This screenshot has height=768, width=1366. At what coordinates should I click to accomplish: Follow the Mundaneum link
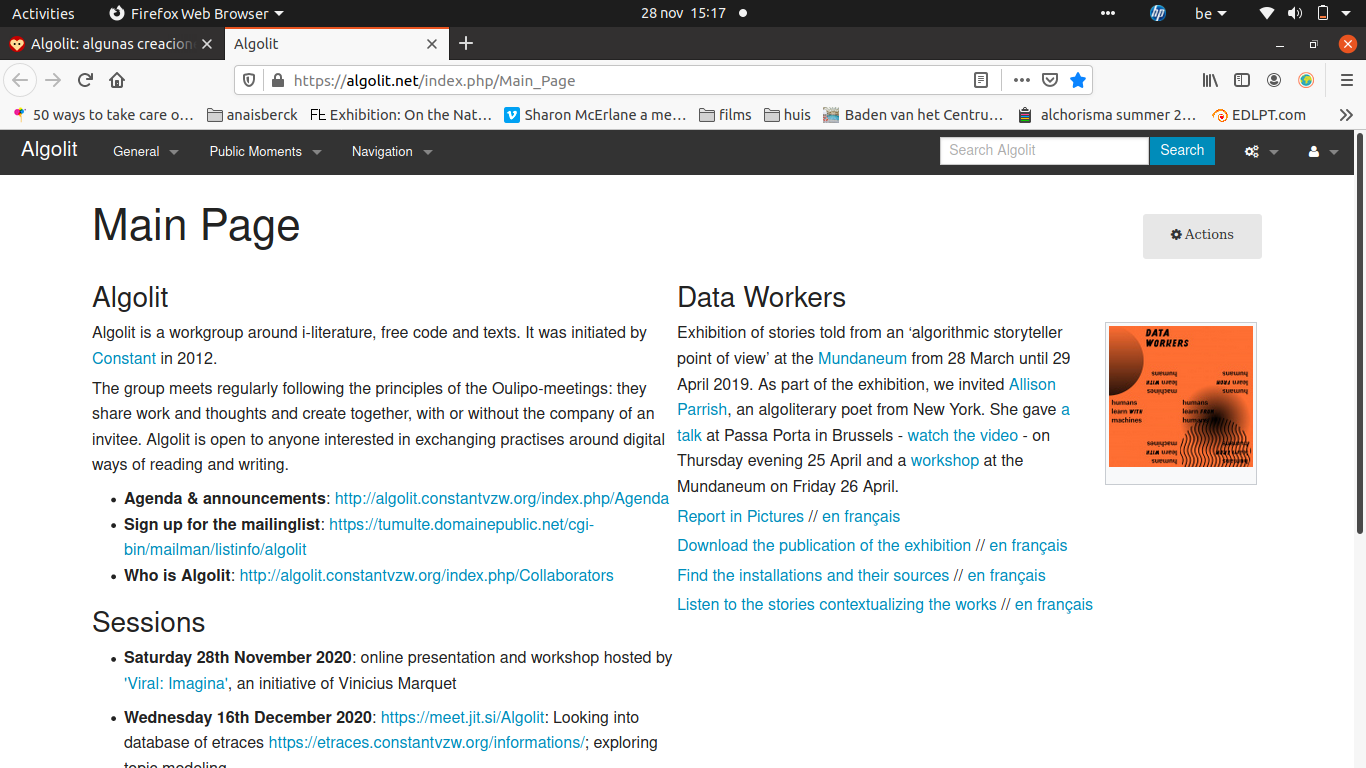point(862,358)
